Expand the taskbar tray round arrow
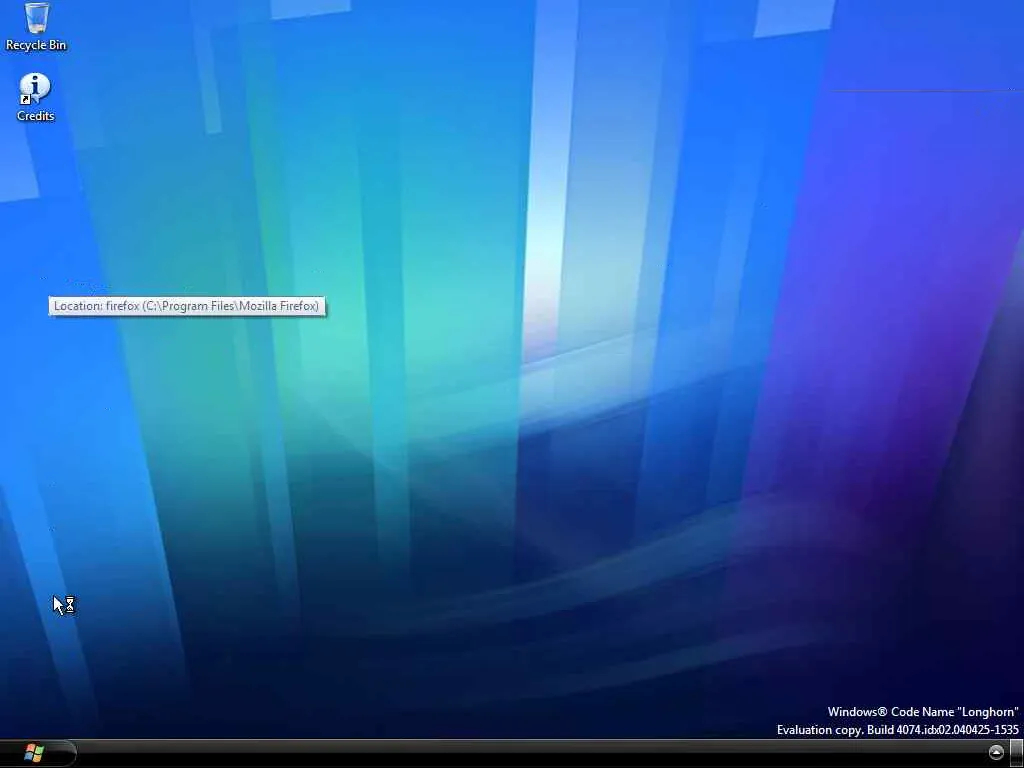The image size is (1024, 768). point(996,752)
